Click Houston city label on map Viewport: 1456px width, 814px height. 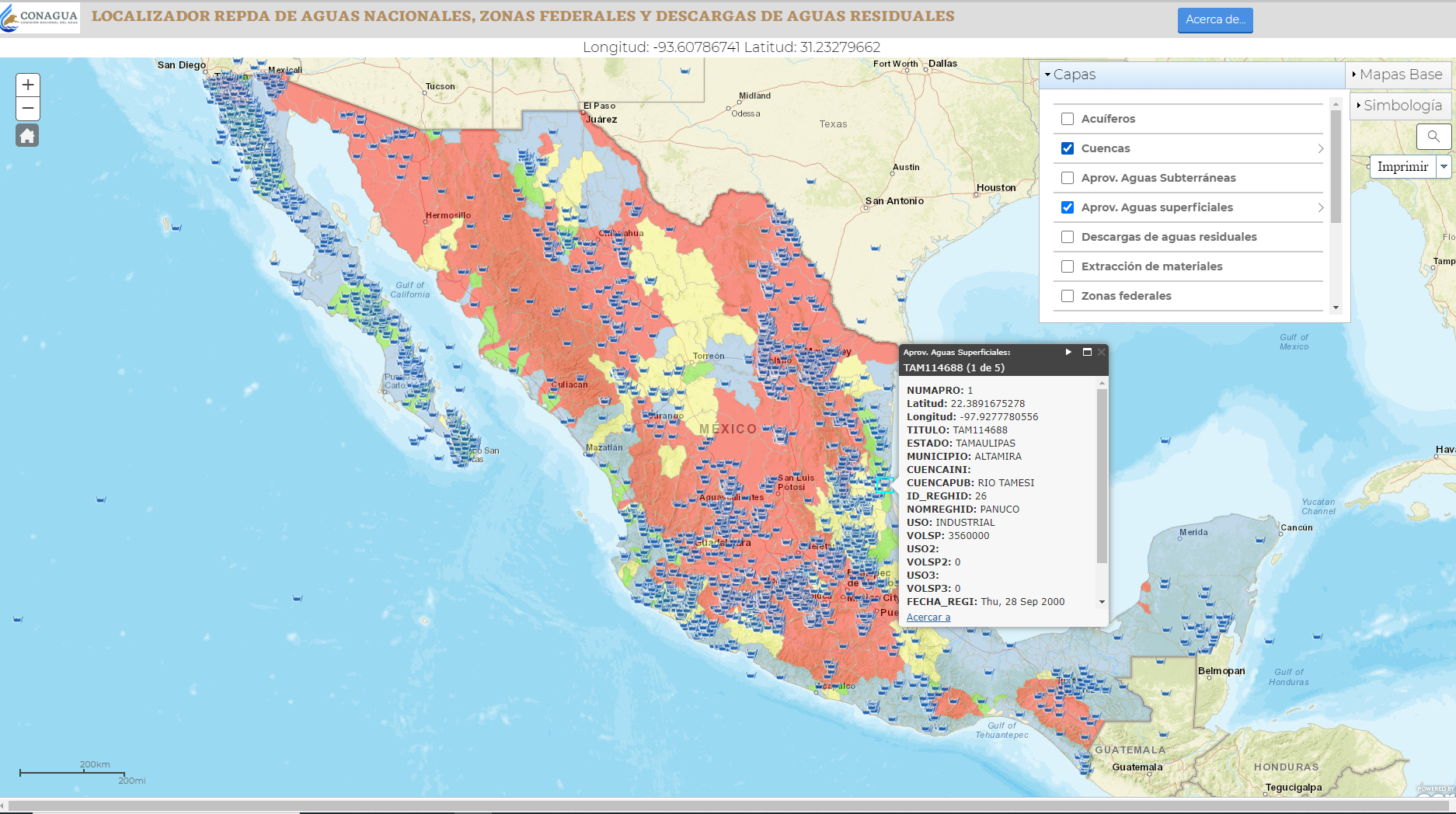[996, 188]
